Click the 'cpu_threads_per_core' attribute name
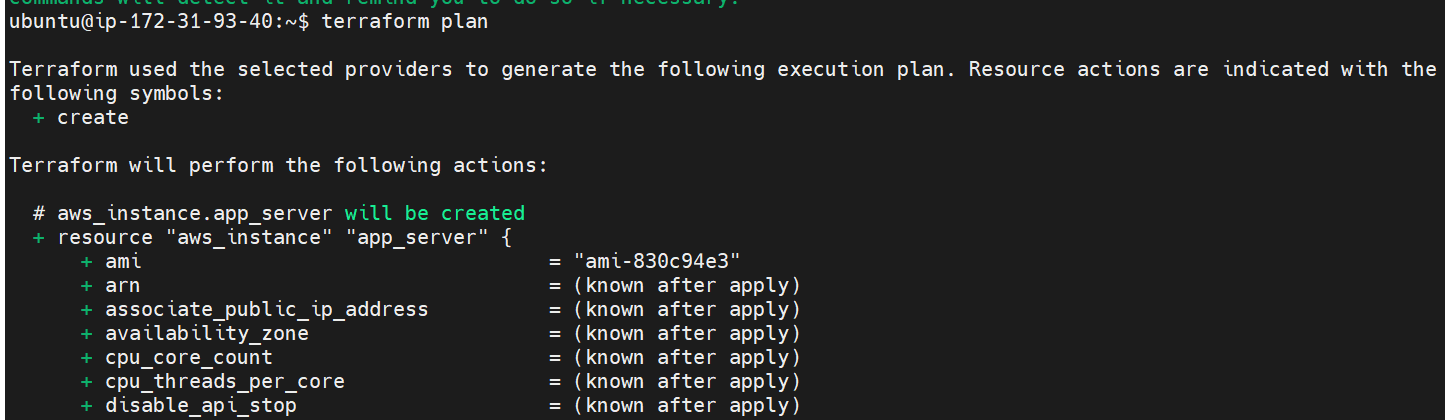Image resolution: width=1445 pixels, height=420 pixels. (x=225, y=381)
